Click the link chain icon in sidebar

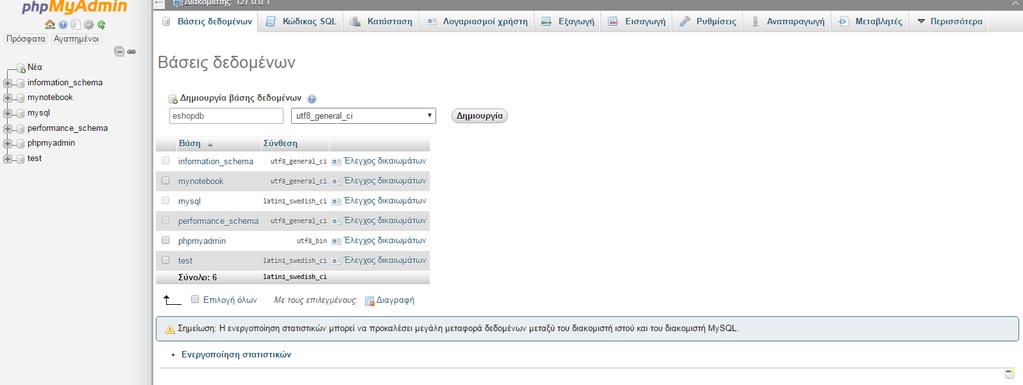click(x=131, y=52)
